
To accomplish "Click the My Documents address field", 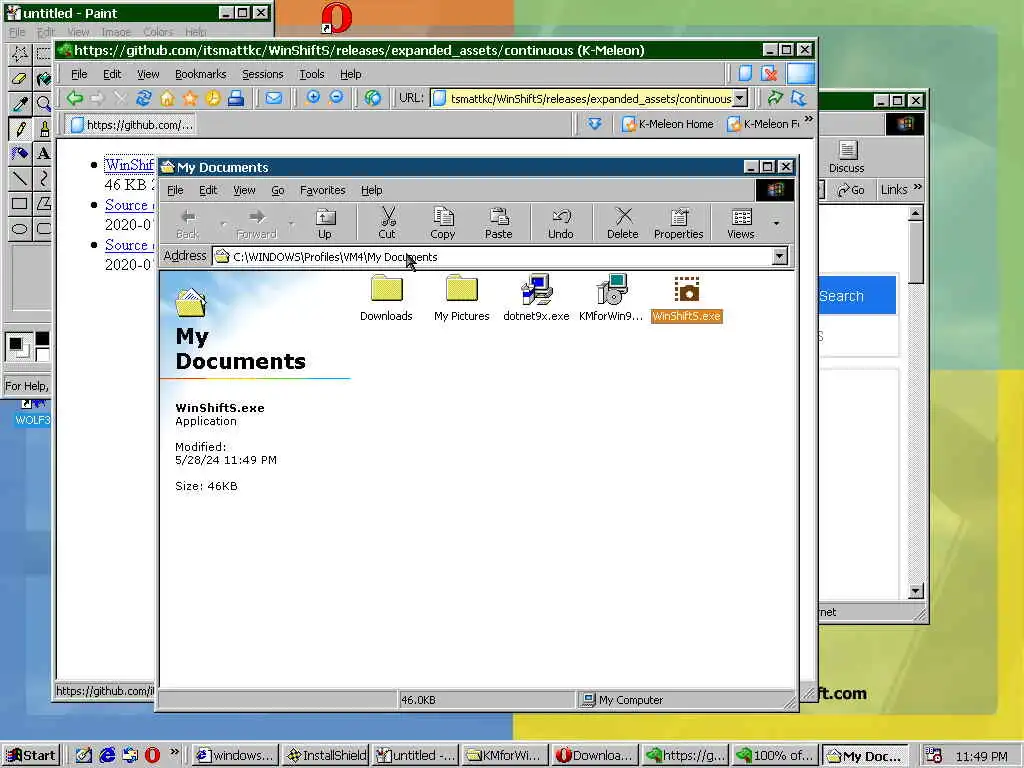I will (x=493, y=257).
